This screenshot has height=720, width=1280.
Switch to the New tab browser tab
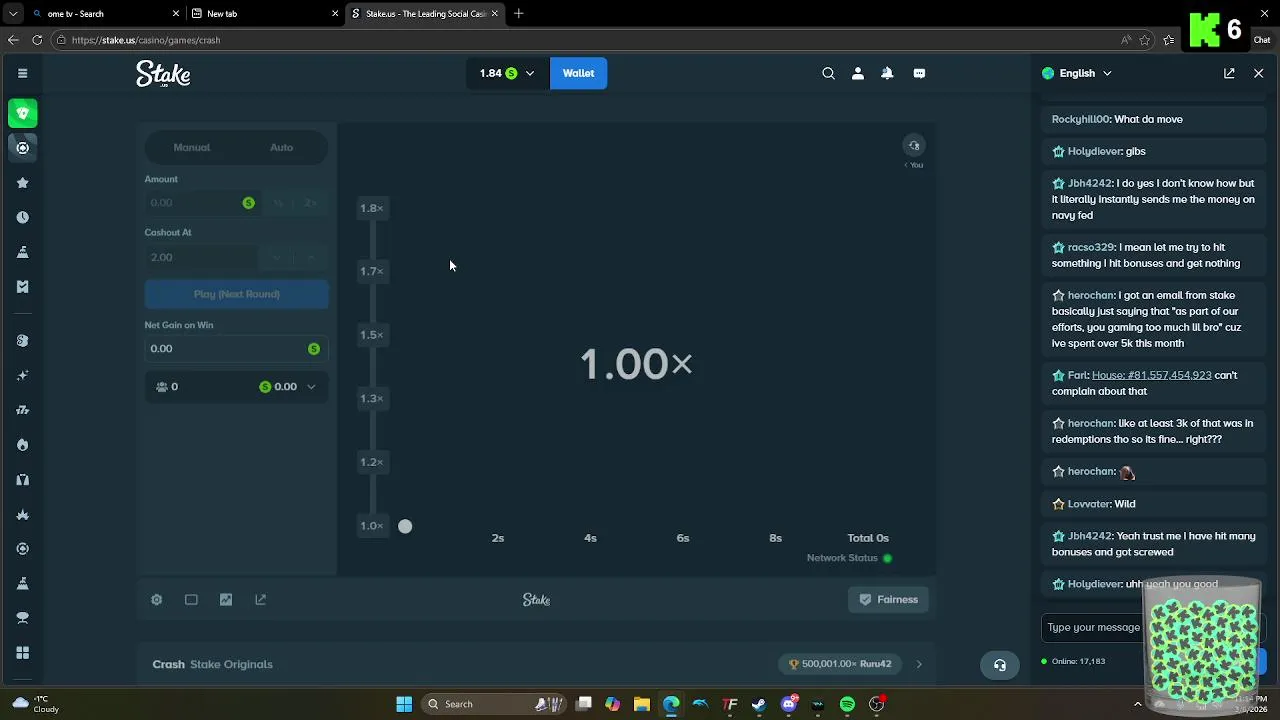coord(264,14)
